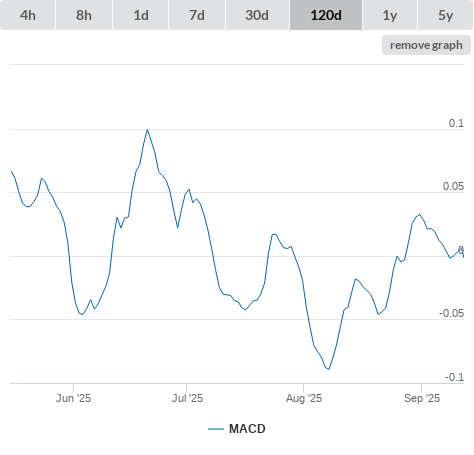The height and width of the screenshot is (455, 474).
Task: Click the Sep '25 axis label
Action: pos(422,398)
